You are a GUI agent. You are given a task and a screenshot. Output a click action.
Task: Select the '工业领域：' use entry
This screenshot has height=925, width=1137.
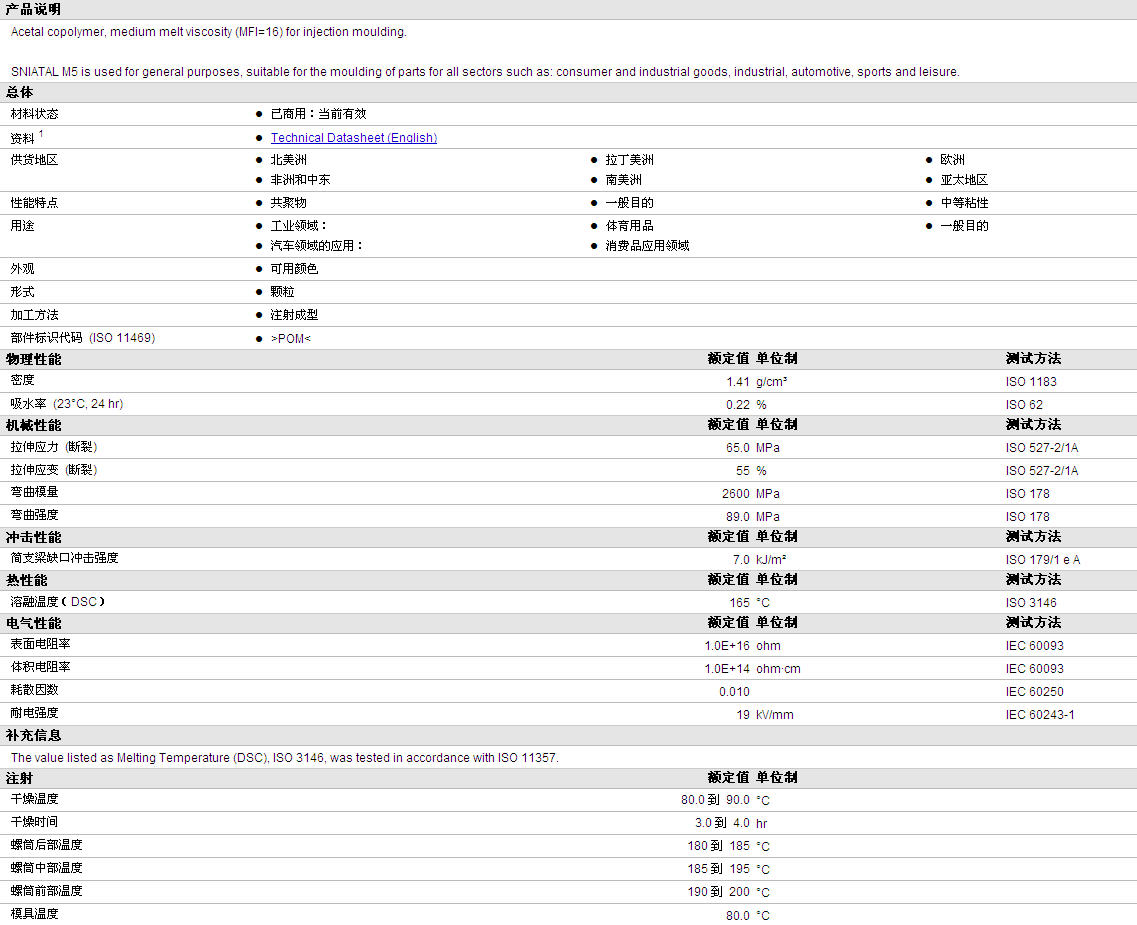[299, 226]
